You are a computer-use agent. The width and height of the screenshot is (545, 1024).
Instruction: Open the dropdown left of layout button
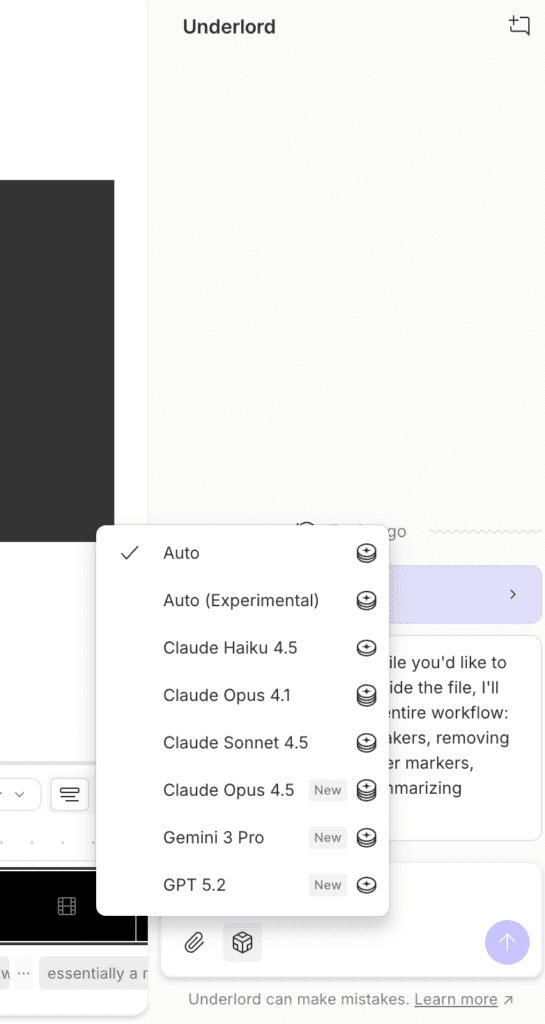click(20, 795)
